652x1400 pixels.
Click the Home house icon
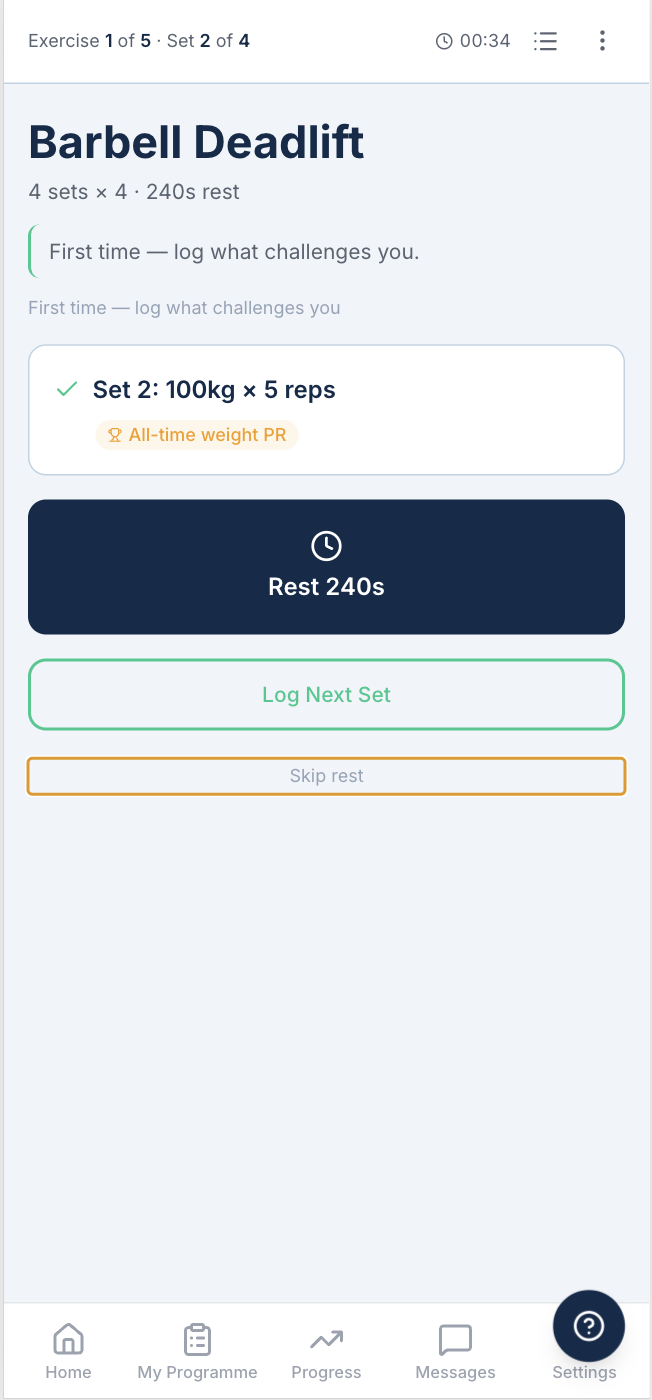pyautogui.click(x=68, y=1337)
